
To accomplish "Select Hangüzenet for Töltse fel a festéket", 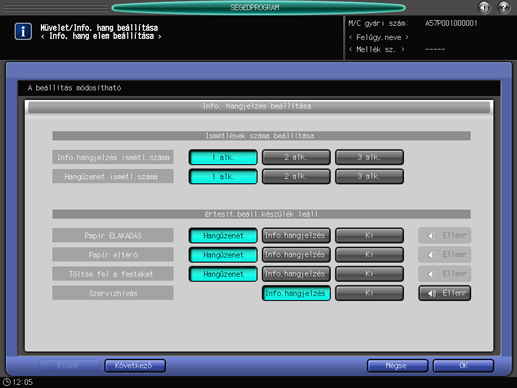I will (x=223, y=274).
